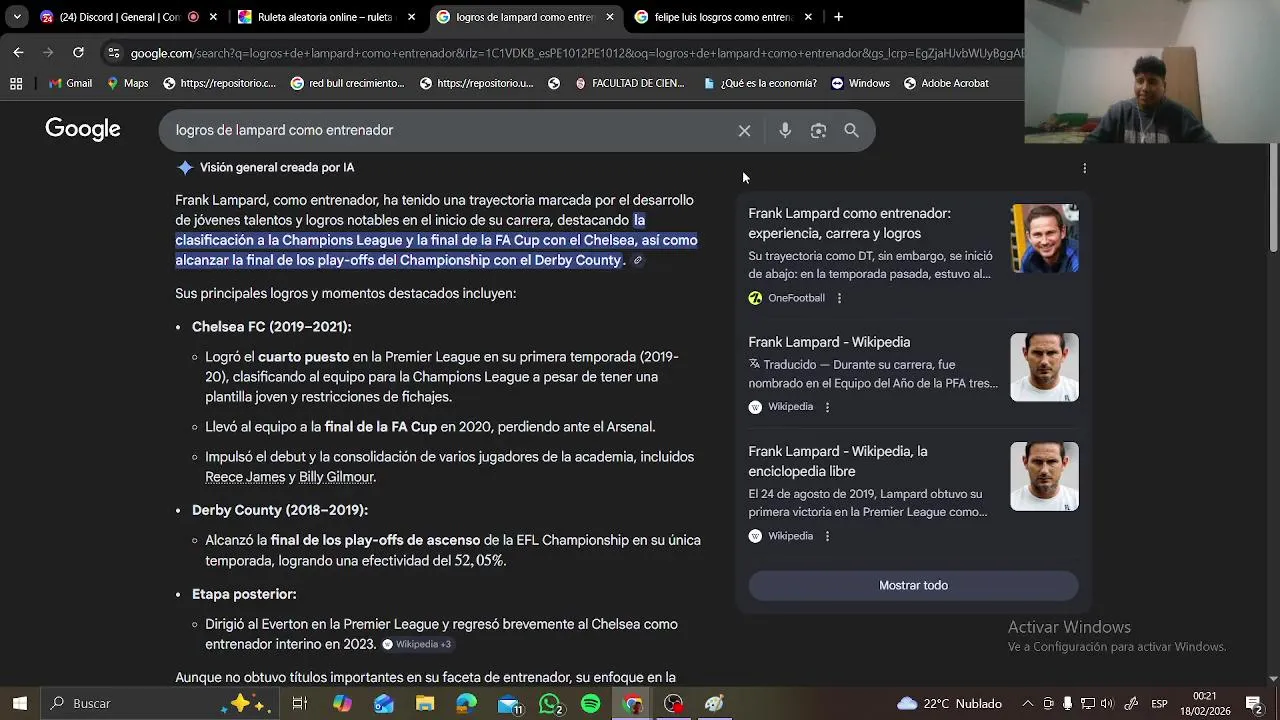Open Paint app from the taskbar
This screenshot has height=720, width=1280.
[x=714, y=704]
